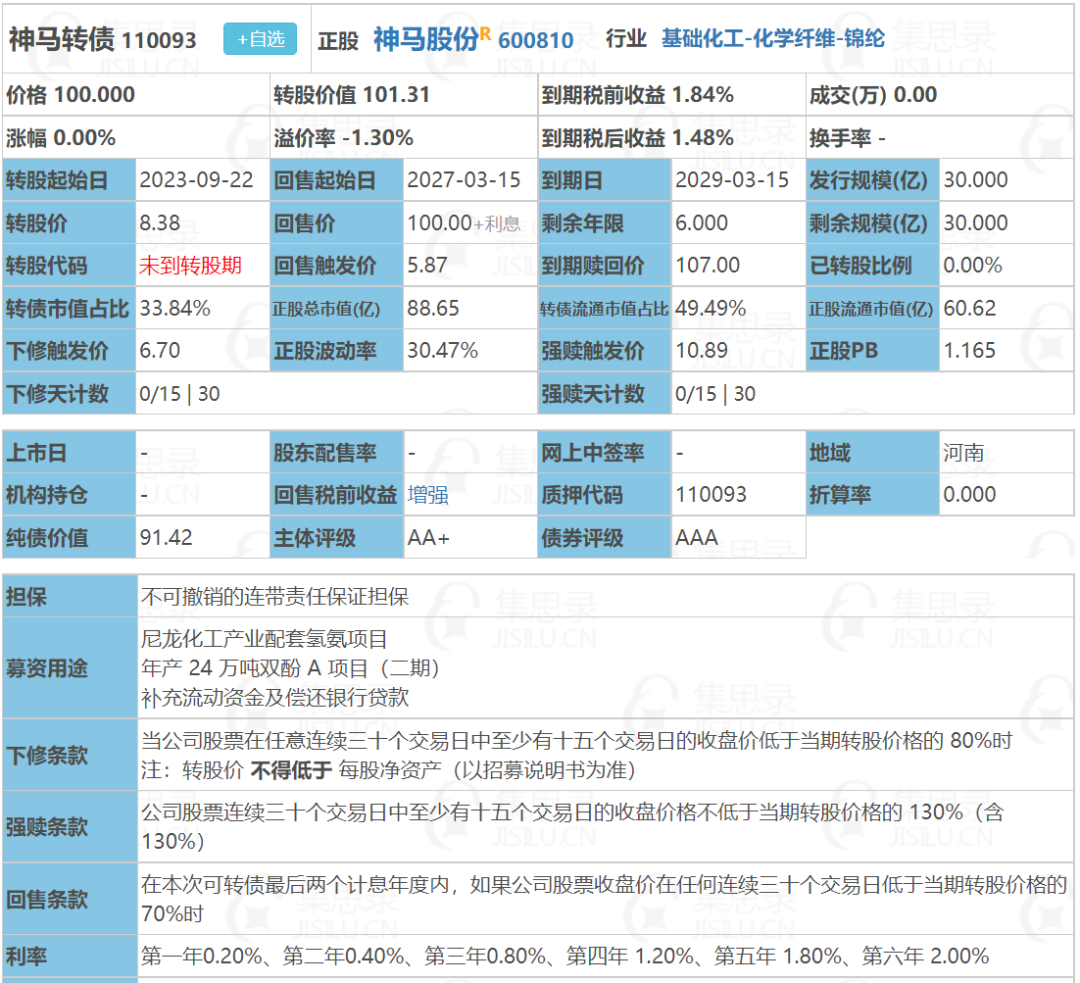Open the stock code 600810 link
This screenshot has height=983, width=1080.
(x=535, y=41)
